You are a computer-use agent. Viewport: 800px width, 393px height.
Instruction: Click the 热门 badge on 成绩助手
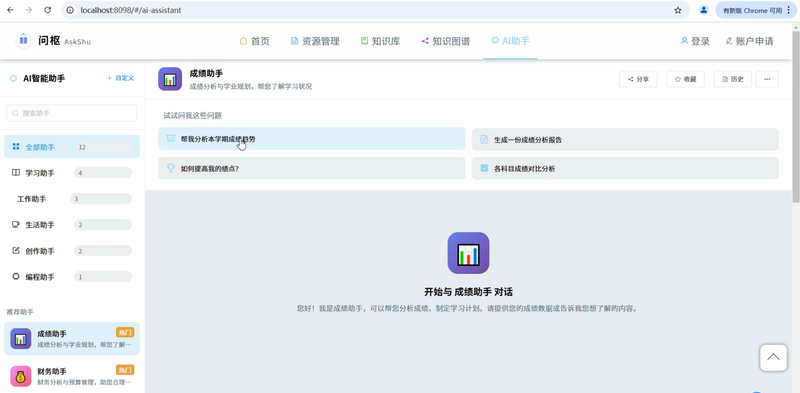(x=125, y=332)
